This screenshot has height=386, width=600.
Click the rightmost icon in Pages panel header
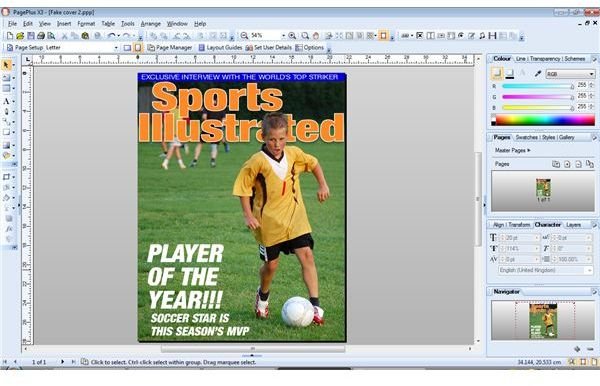coord(590,164)
